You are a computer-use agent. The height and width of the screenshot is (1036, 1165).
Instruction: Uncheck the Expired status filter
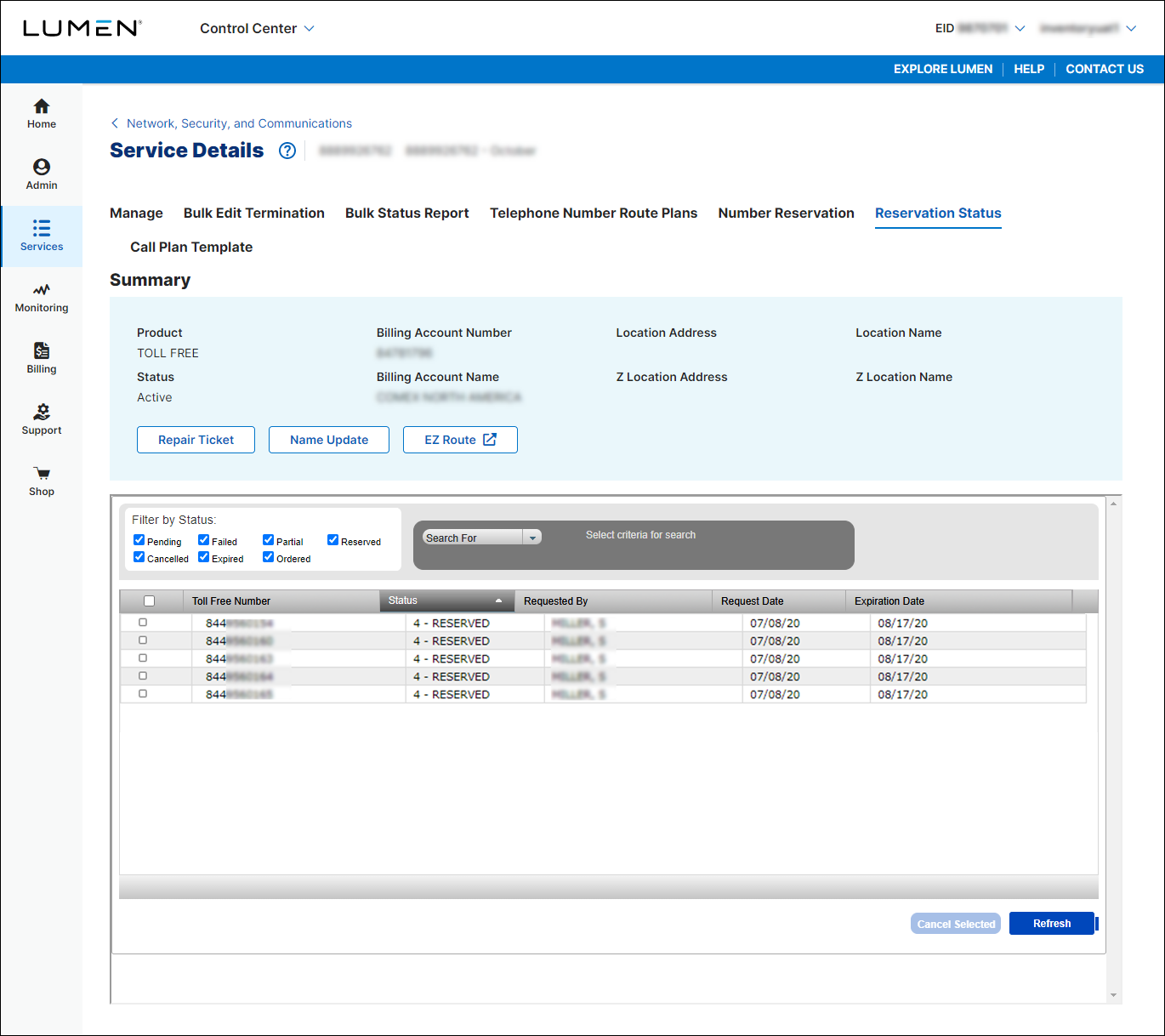pos(203,557)
